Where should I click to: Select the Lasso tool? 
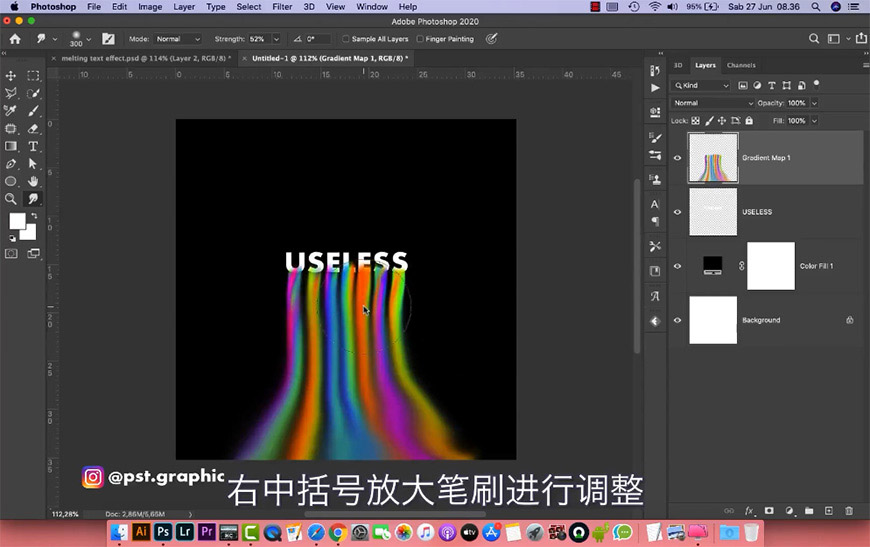coord(11,93)
